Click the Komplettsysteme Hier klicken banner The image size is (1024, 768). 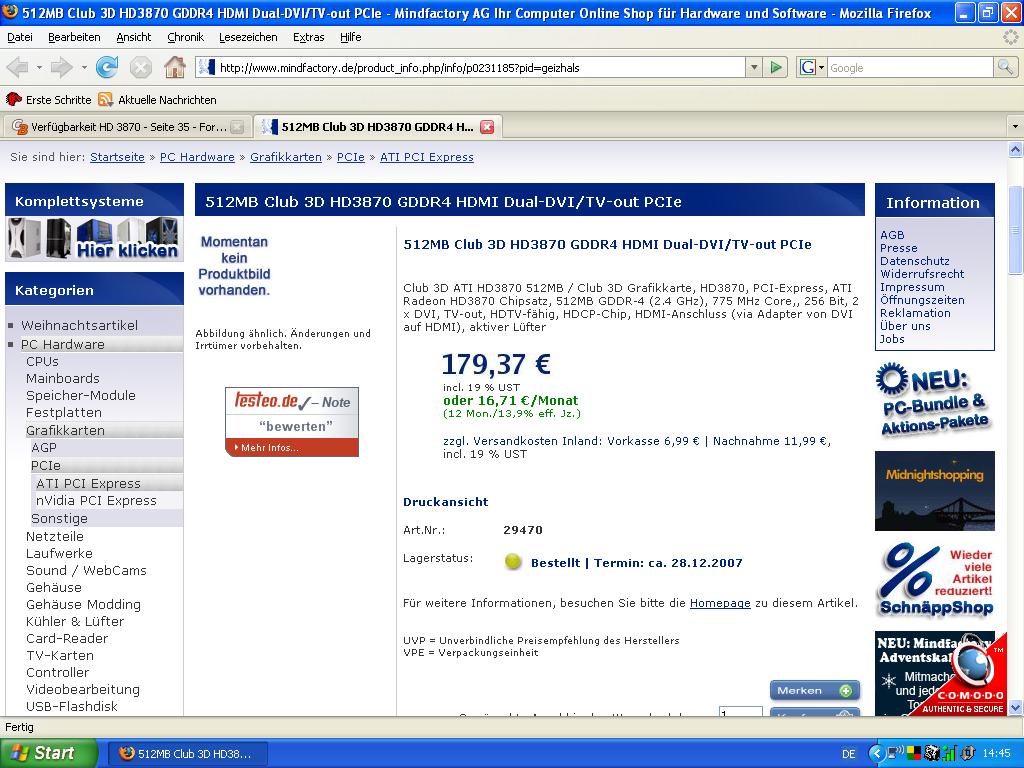pos(94,239)
